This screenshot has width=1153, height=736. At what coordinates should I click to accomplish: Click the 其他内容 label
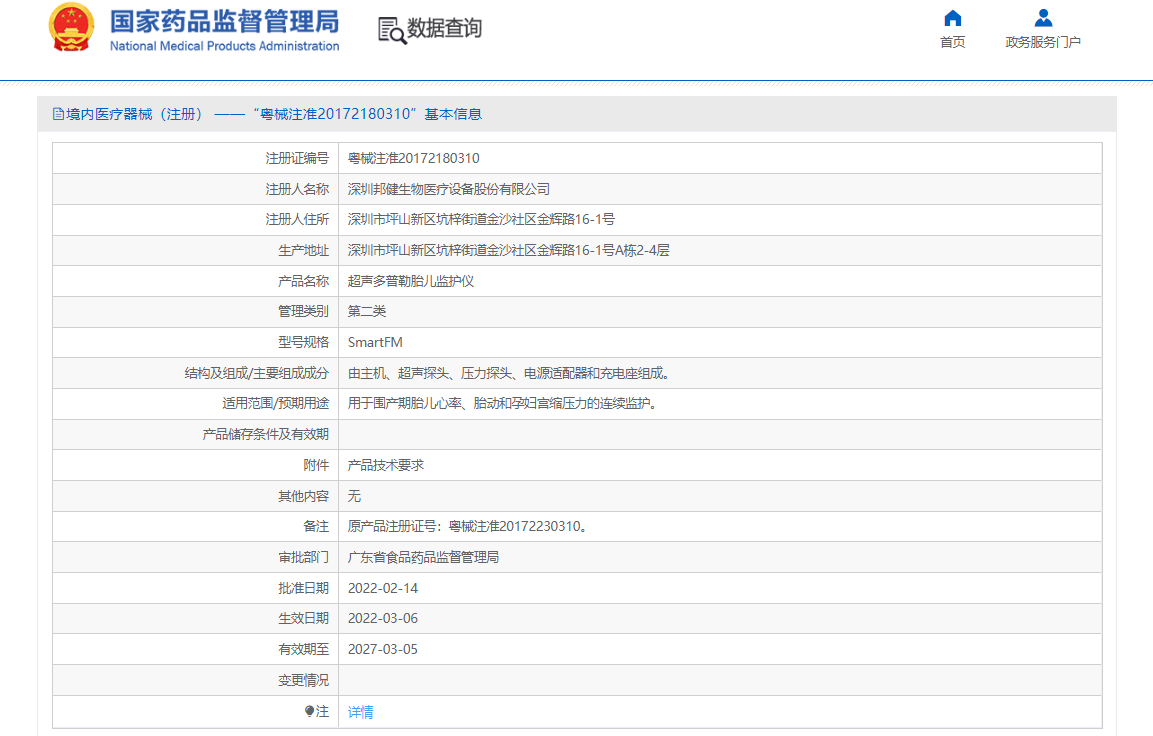[303, 496]
